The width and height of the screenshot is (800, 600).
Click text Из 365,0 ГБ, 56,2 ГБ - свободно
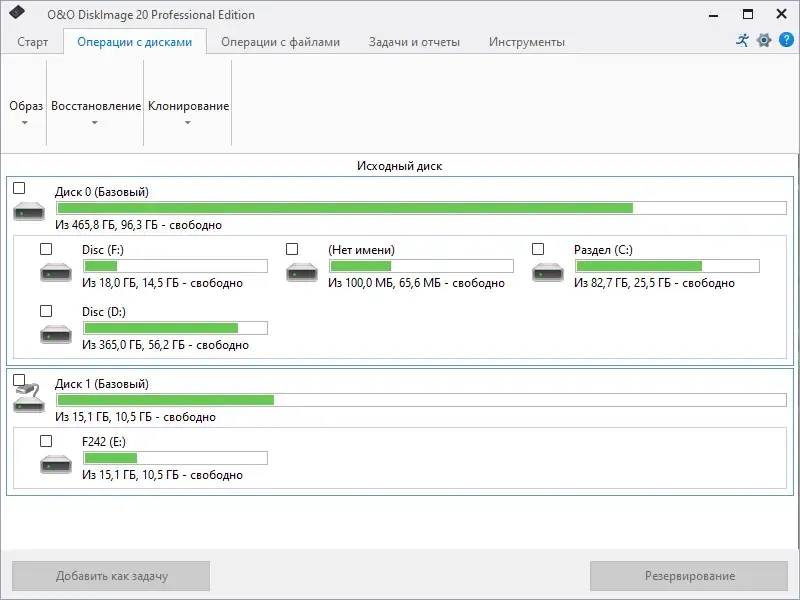(x=165, y=345)
